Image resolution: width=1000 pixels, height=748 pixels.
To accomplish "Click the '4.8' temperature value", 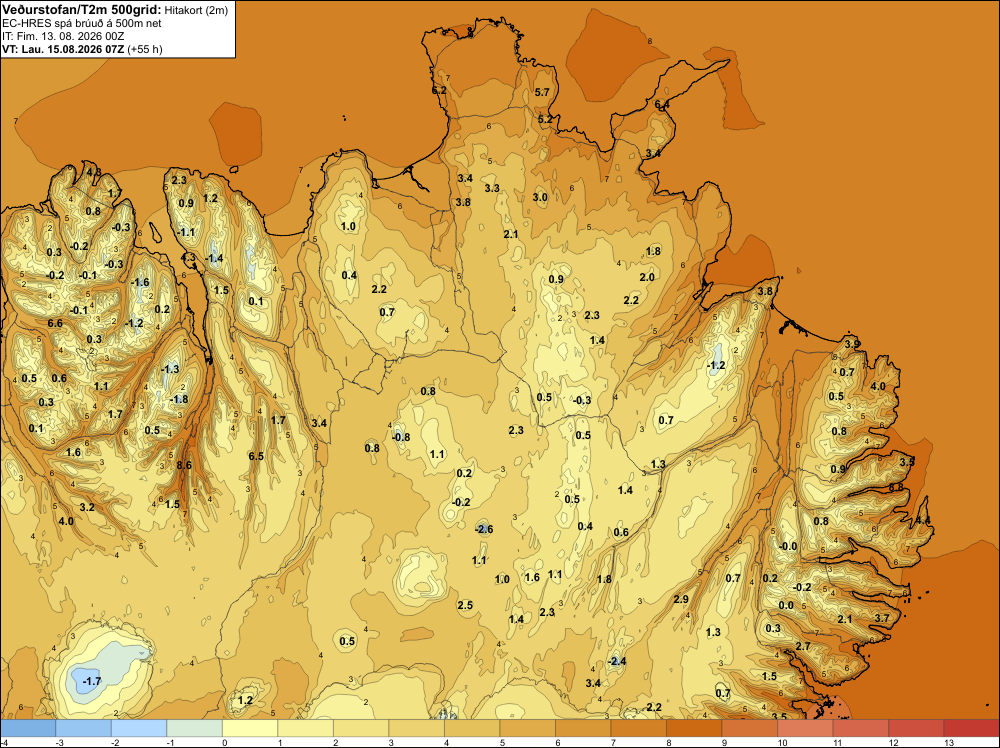I will 93,172.
